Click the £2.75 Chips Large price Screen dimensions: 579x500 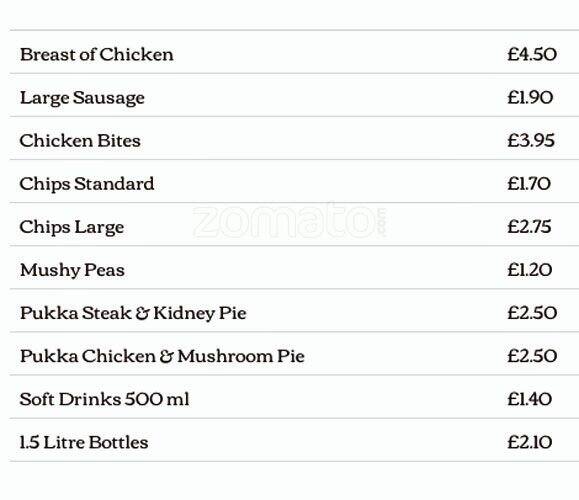tap(529, 227)
